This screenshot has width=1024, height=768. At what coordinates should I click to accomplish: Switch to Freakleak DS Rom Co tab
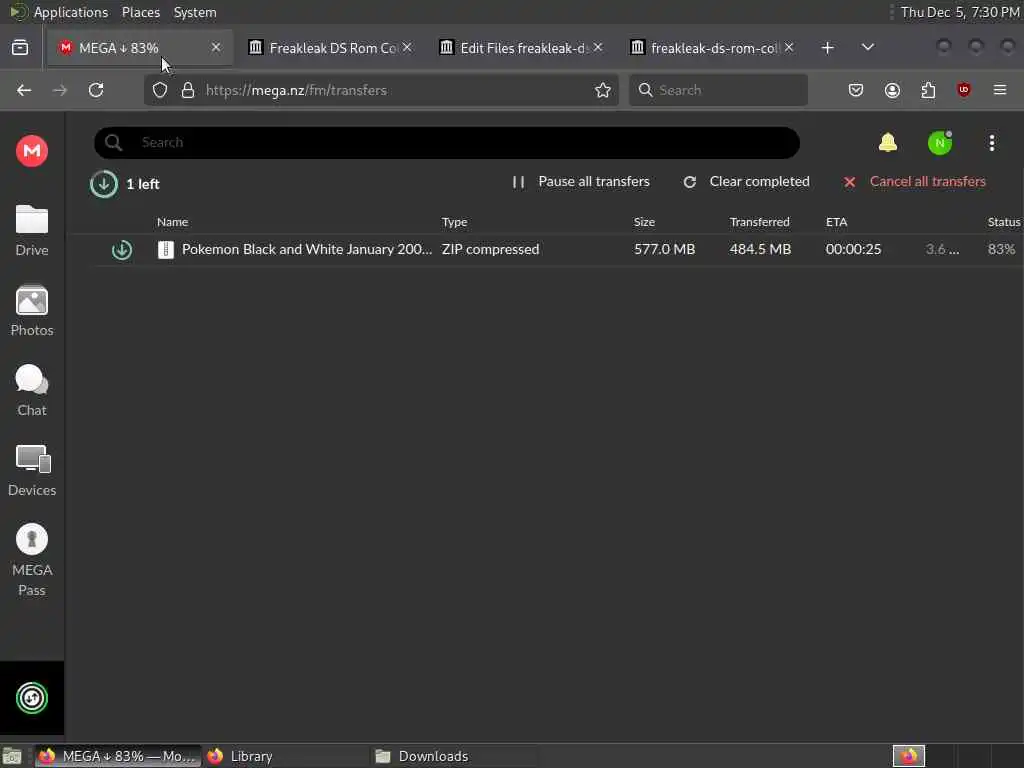click(x=330, y=48)
